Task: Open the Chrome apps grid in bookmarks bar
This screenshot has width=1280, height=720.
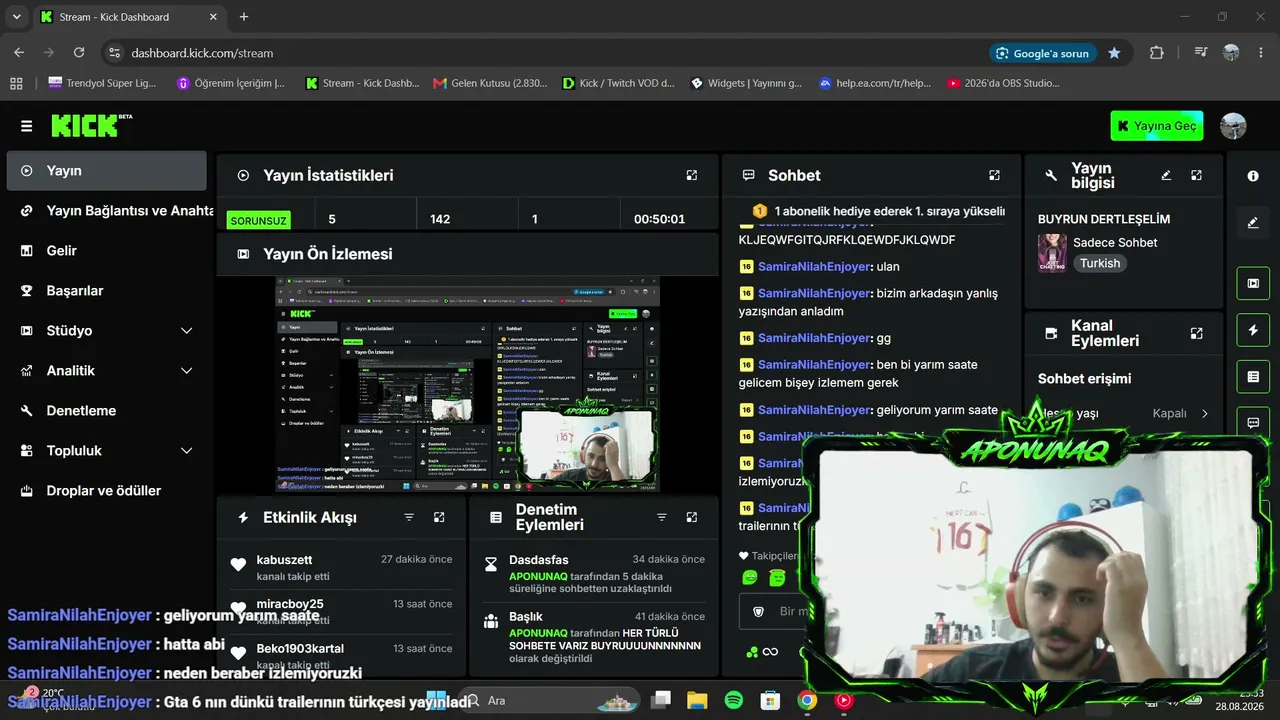Action: click(x=16, y=83)
